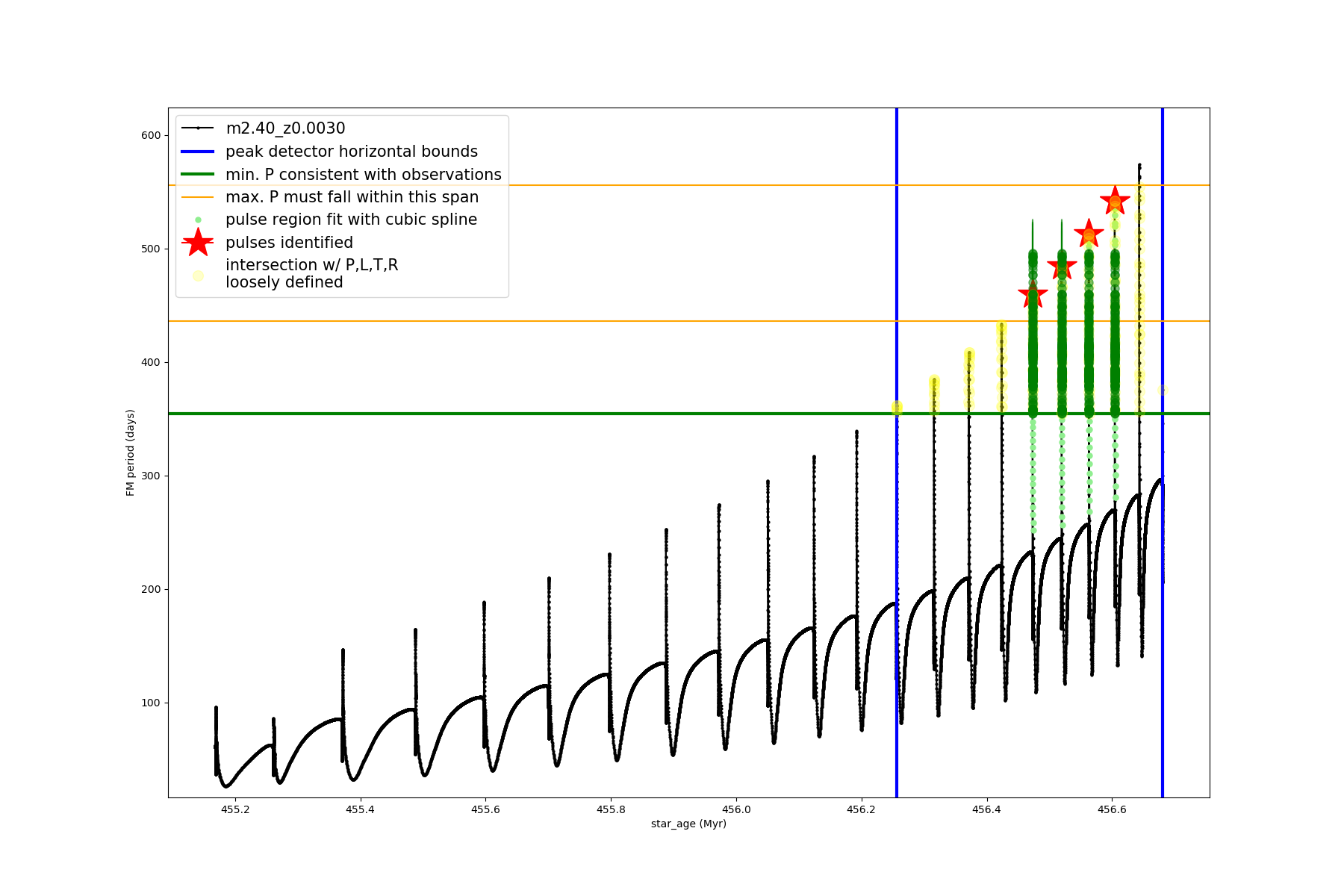
Task: Click the 'star_age (Myr)' x-axis label
Action: point(688,824)
